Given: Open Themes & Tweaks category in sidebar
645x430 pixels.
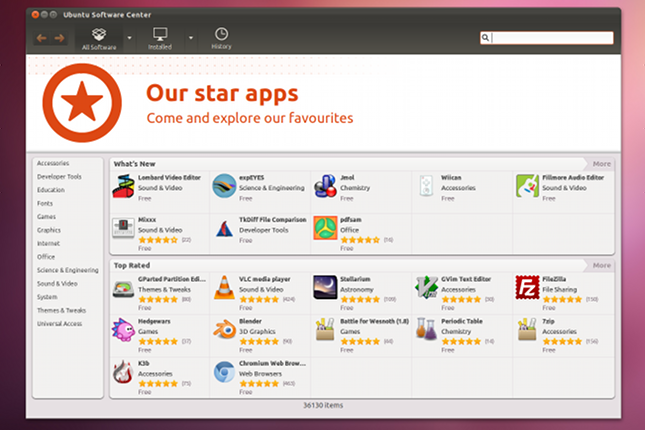Looking at the screenshot, I should 61,310.
